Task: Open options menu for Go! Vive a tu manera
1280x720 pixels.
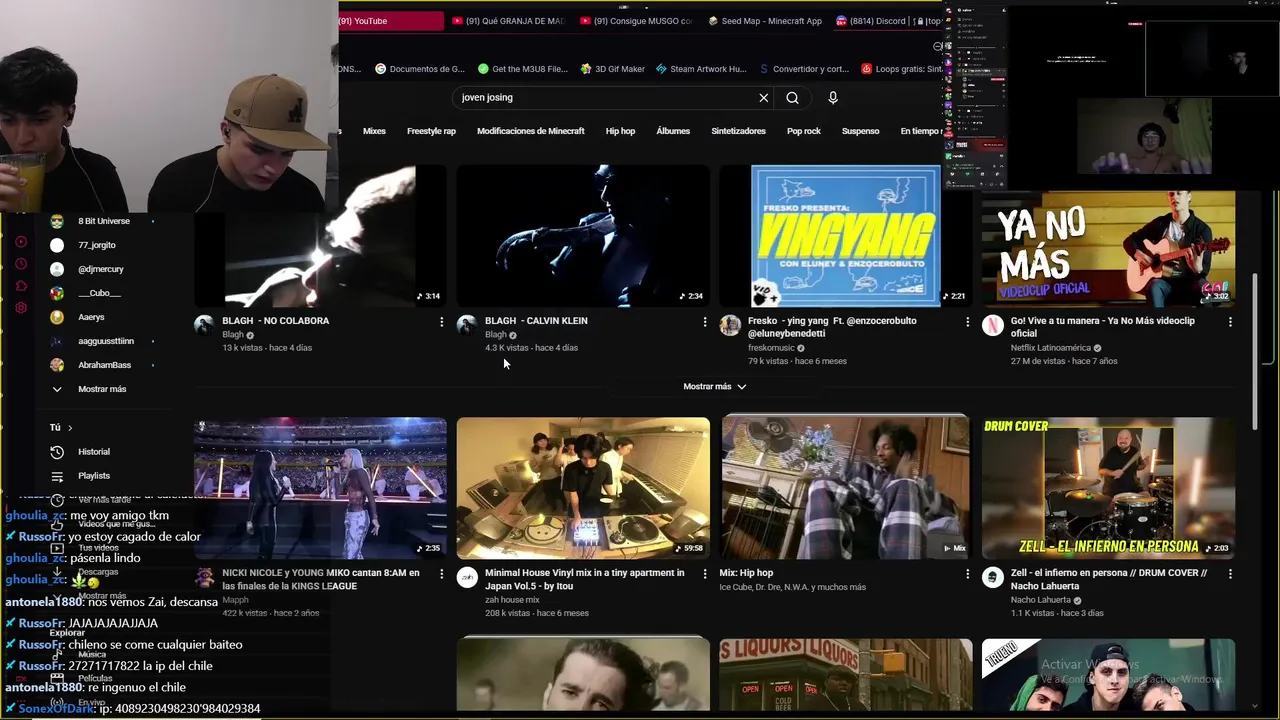Action: coord(1230,322)
